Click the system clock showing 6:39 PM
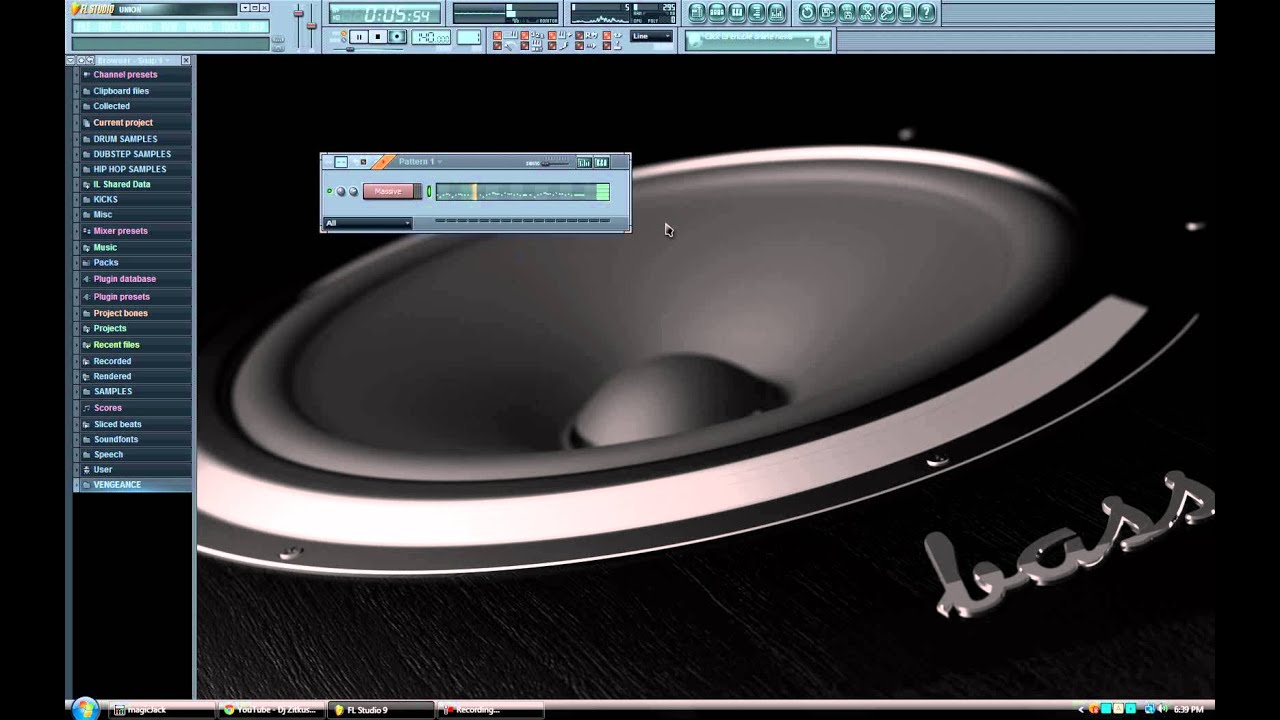Viewport: 1280px width, 720px height. tap(1188, 710)
